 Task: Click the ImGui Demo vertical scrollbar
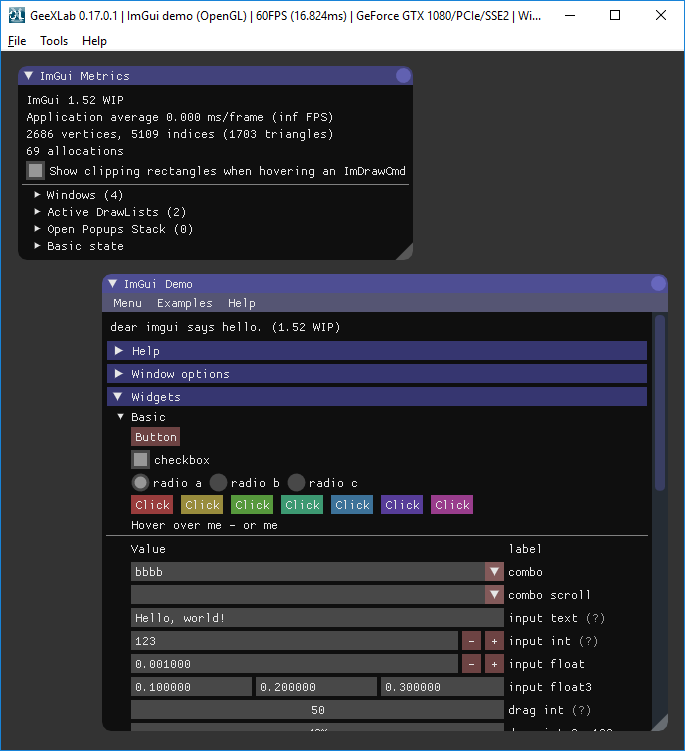click(x=660, y=402)
